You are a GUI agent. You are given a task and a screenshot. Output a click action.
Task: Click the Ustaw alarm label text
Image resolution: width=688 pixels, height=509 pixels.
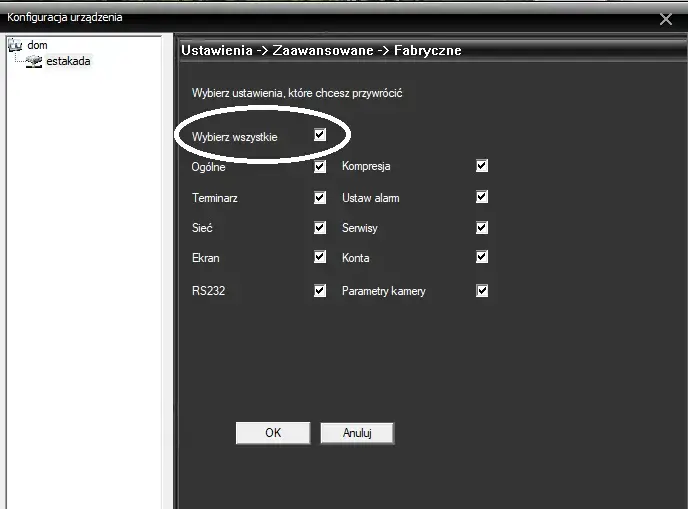(370, 198)
